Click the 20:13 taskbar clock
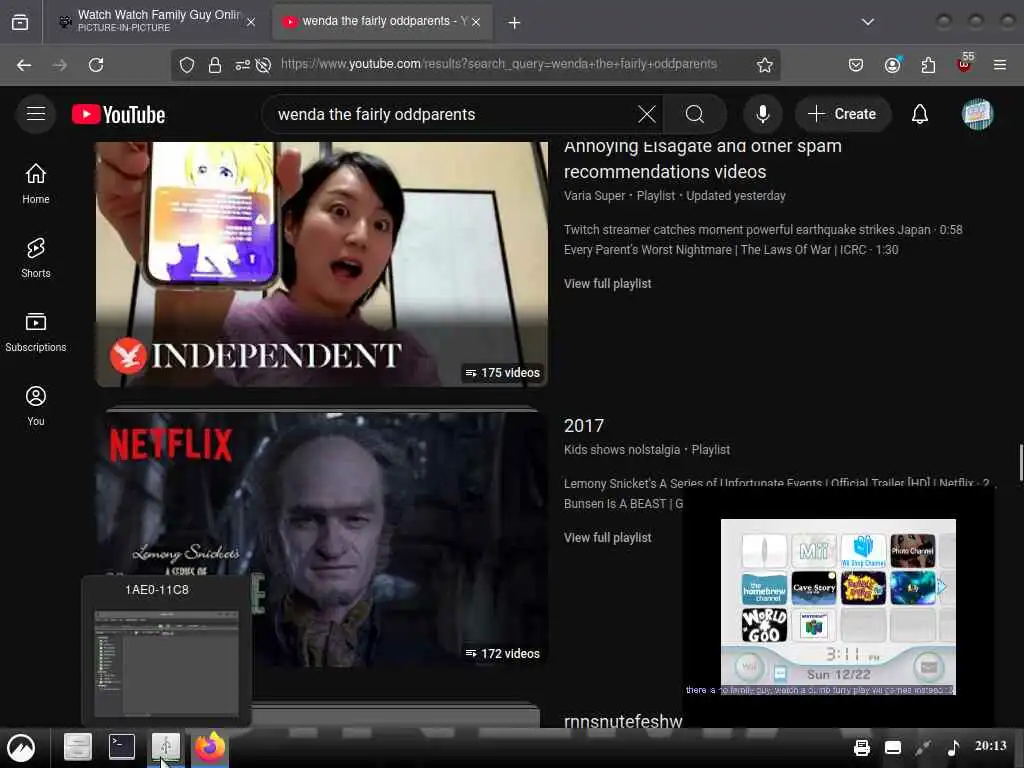1024x768 pixels. (x=990, y=746)
